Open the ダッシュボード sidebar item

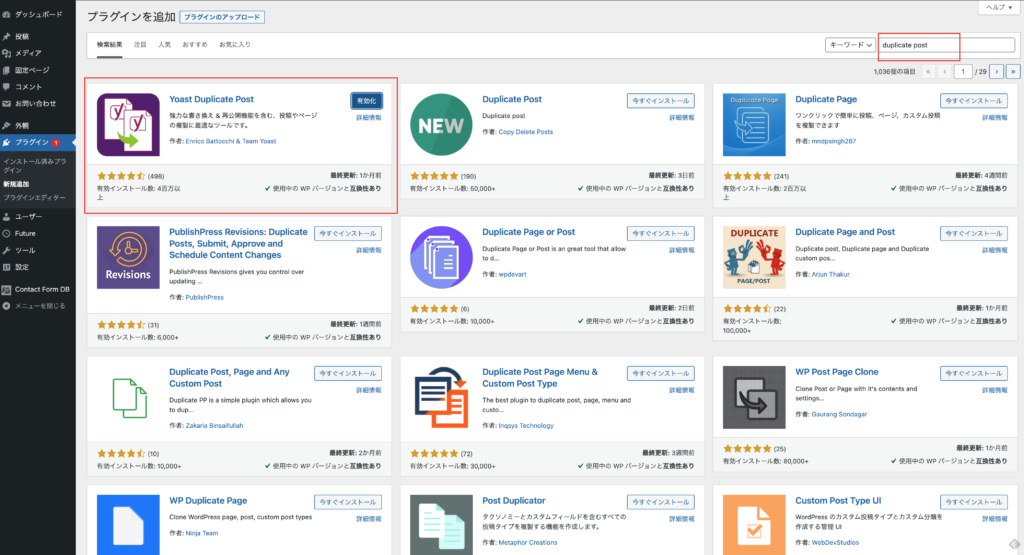click(38, 15)
